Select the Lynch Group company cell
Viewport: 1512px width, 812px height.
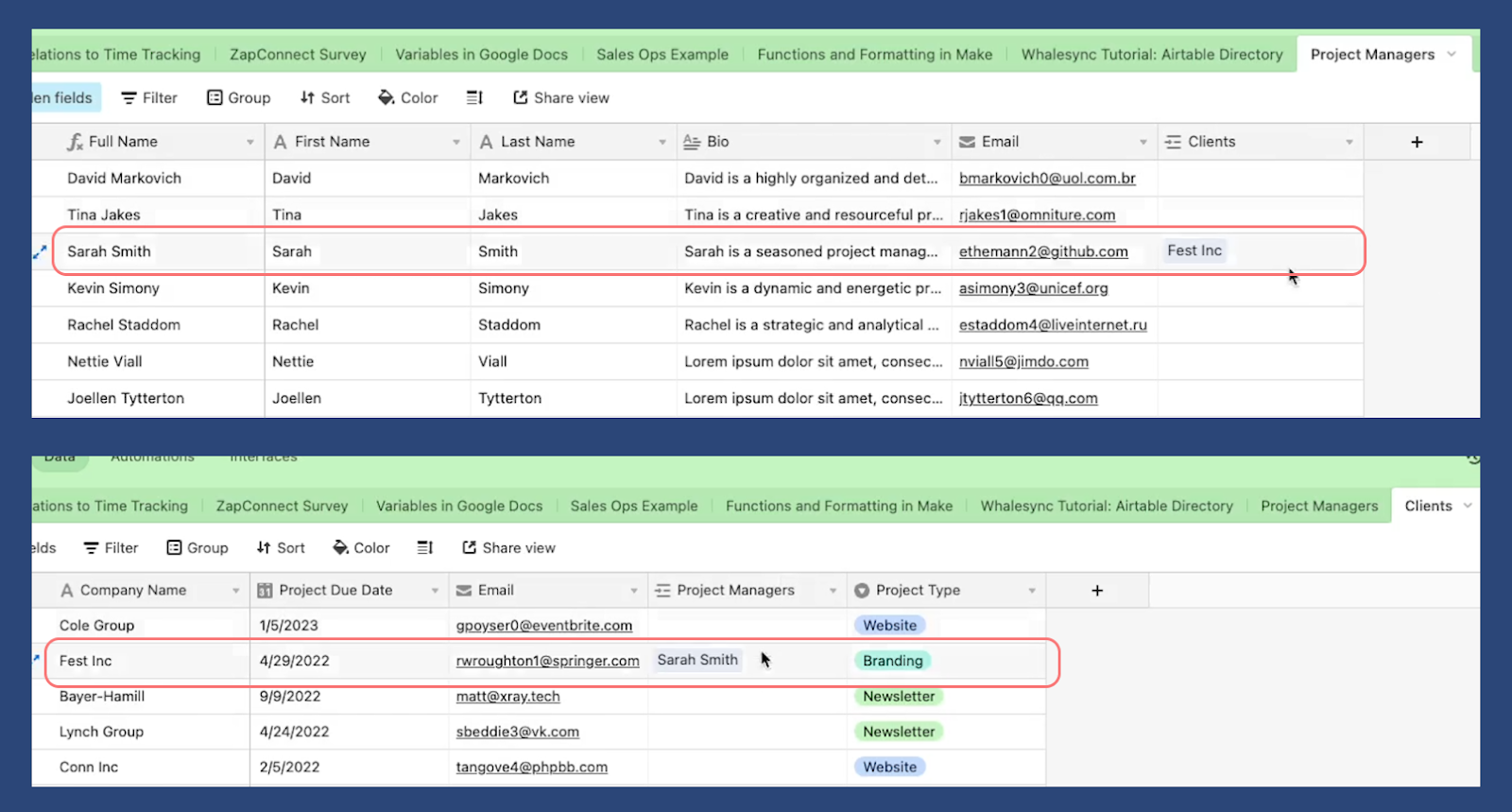pos(141,732)
